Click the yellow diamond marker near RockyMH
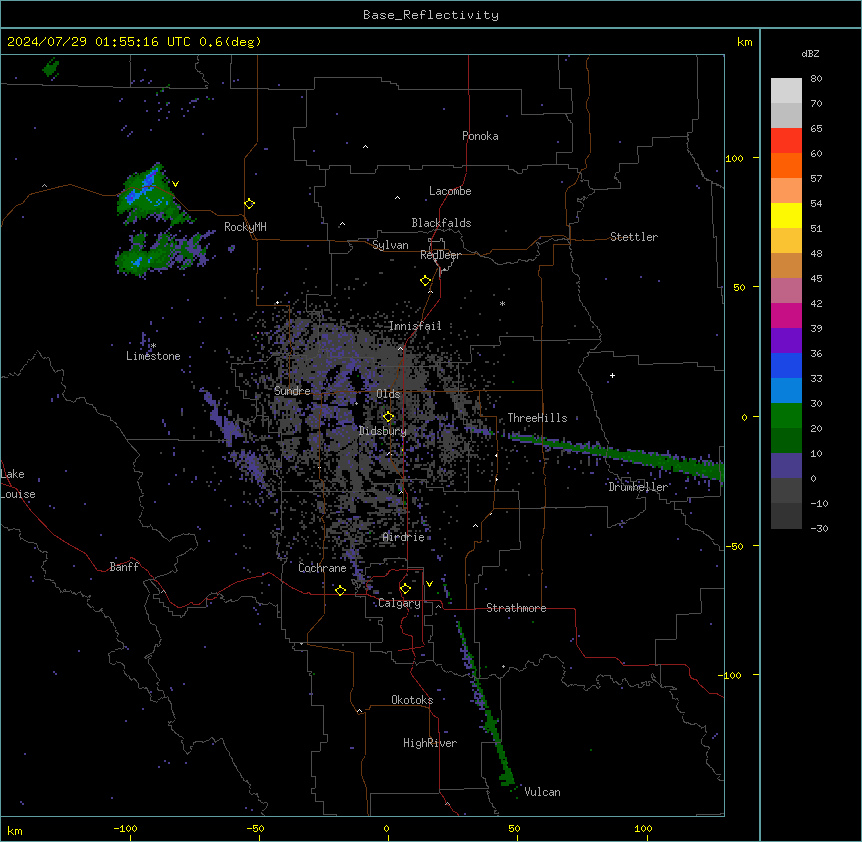Viewport: 862px width, 842px height. click(x=250, y=204)
